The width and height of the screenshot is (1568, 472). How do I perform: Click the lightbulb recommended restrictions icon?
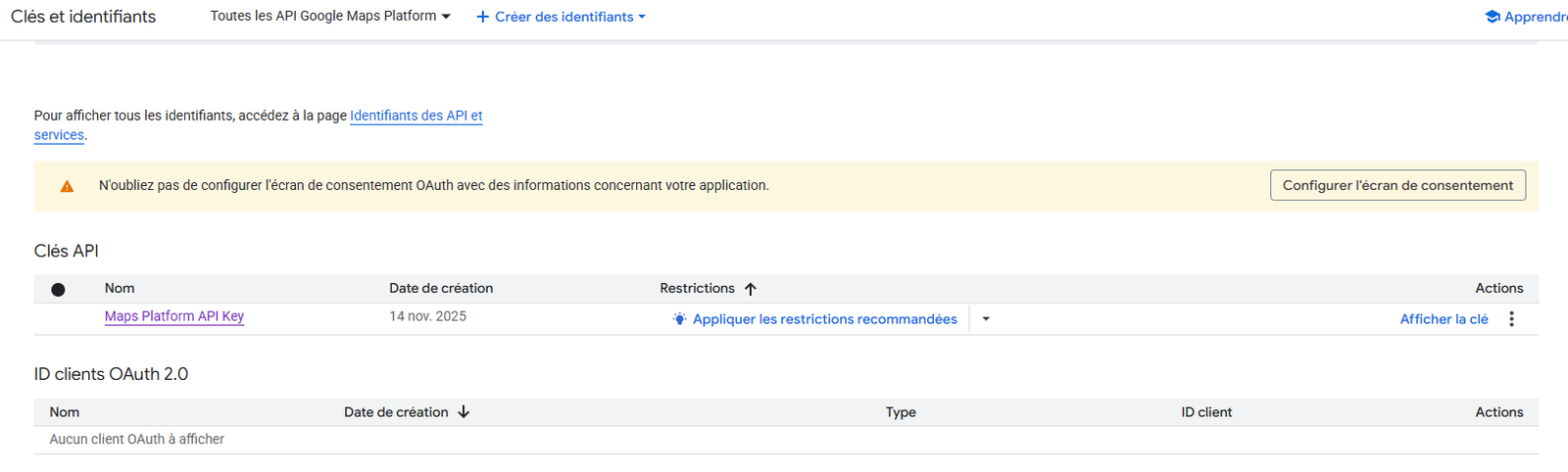679,319
